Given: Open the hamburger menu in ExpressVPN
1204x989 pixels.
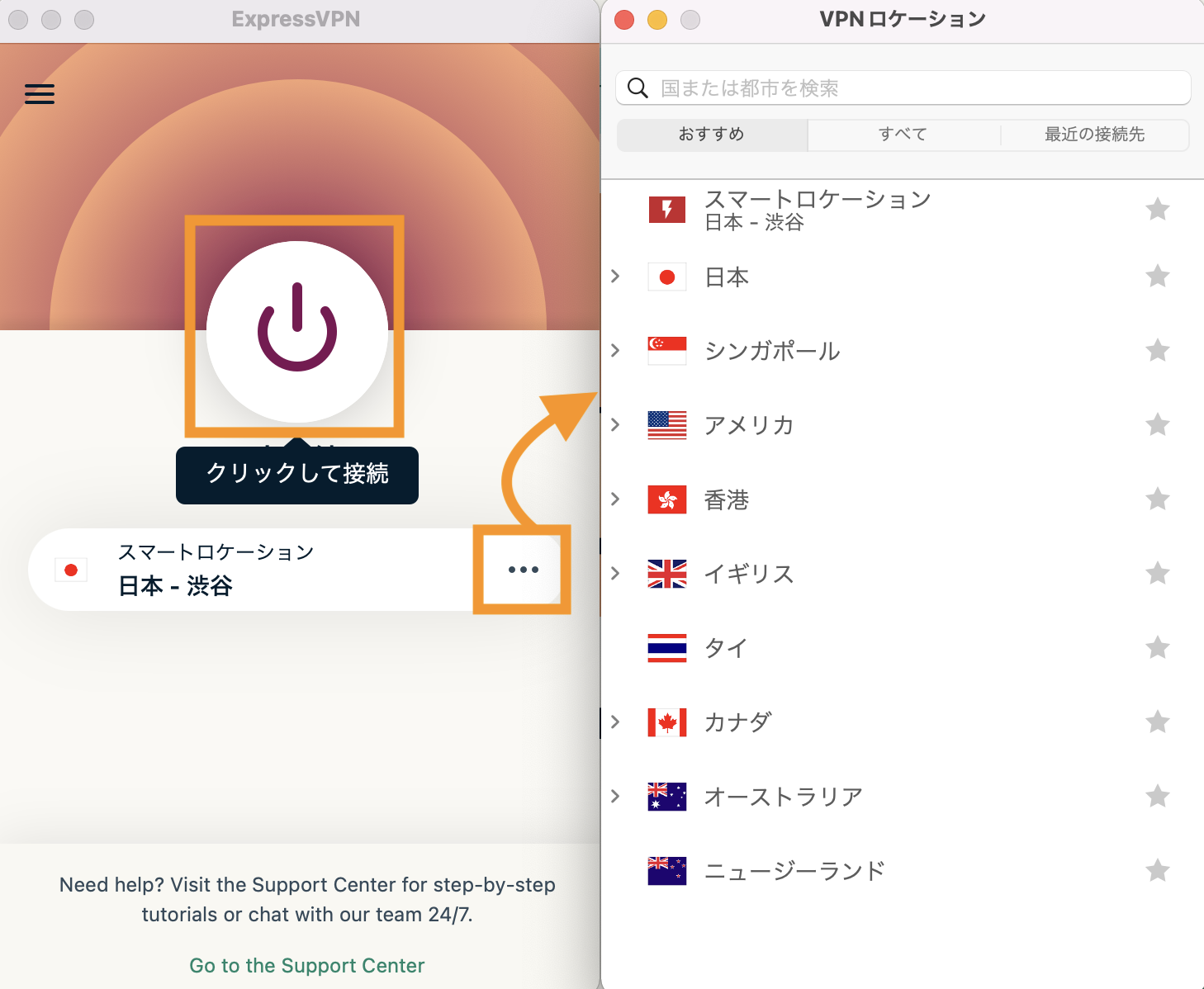Looking at the screenshot, I should pos(40,94).
